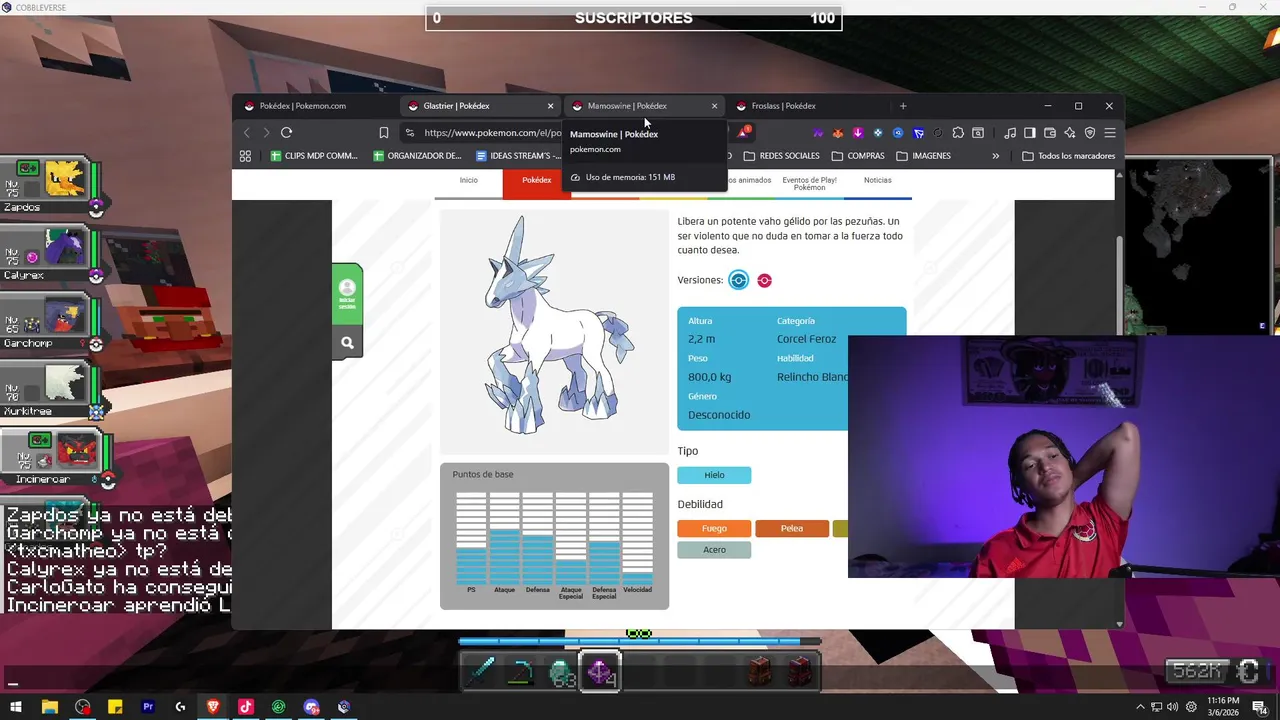The image size is (1280, 720).
Task: Bookmark this page with the bookmark icon
Action: pos(384,132)
